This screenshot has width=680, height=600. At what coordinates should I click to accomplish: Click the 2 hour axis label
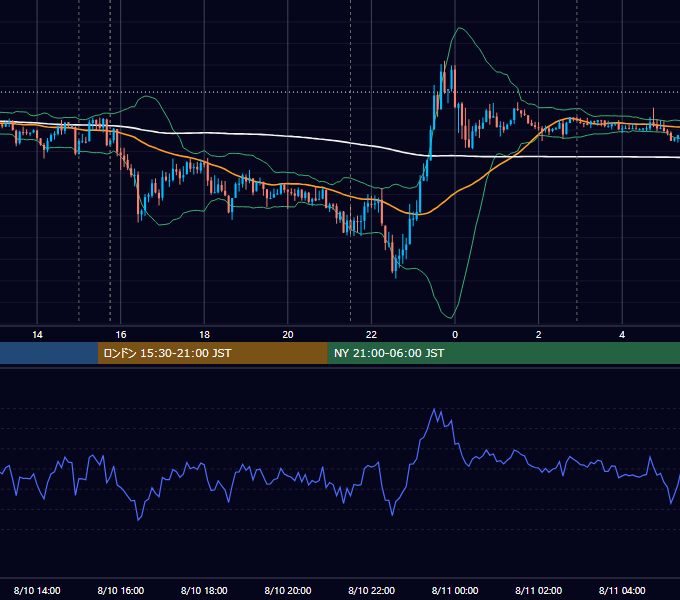coord(539,335)
